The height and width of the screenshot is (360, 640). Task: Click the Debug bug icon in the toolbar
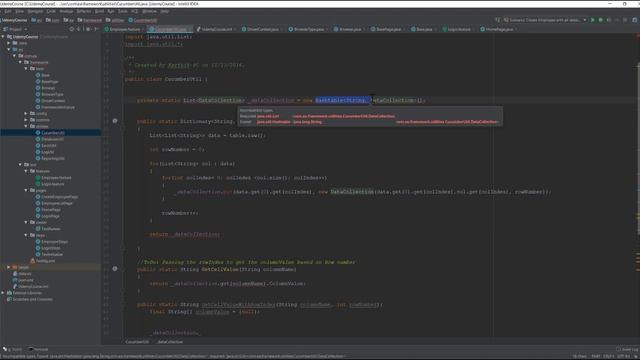coord(600,20)
